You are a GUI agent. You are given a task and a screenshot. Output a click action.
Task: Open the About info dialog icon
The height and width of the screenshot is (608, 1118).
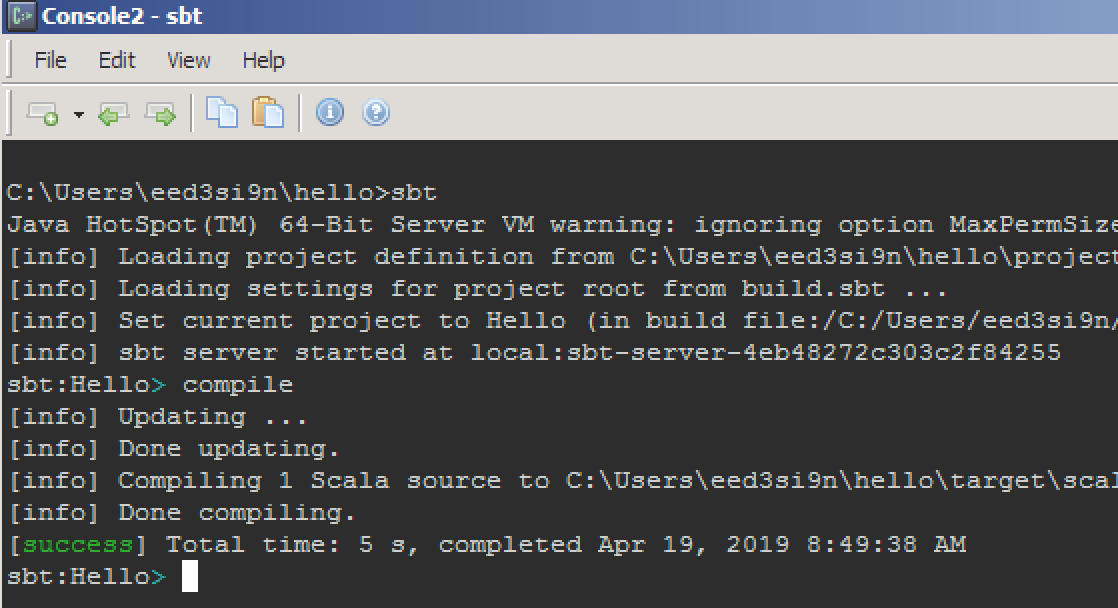point(330,112)
